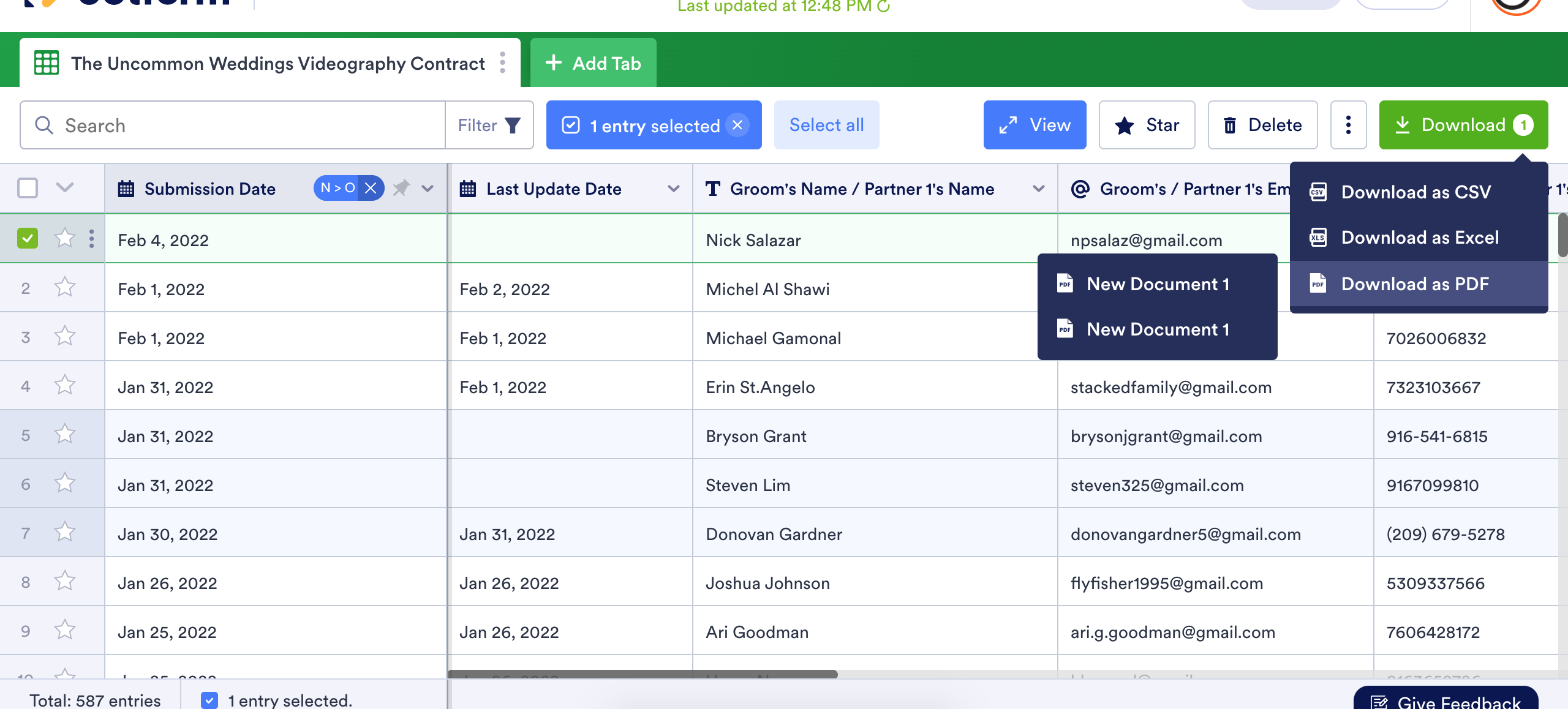The width and height of the screenshot is (1568, 709).
Task: Star row 2 Michel Al Shawi
Action: point(64,287)
